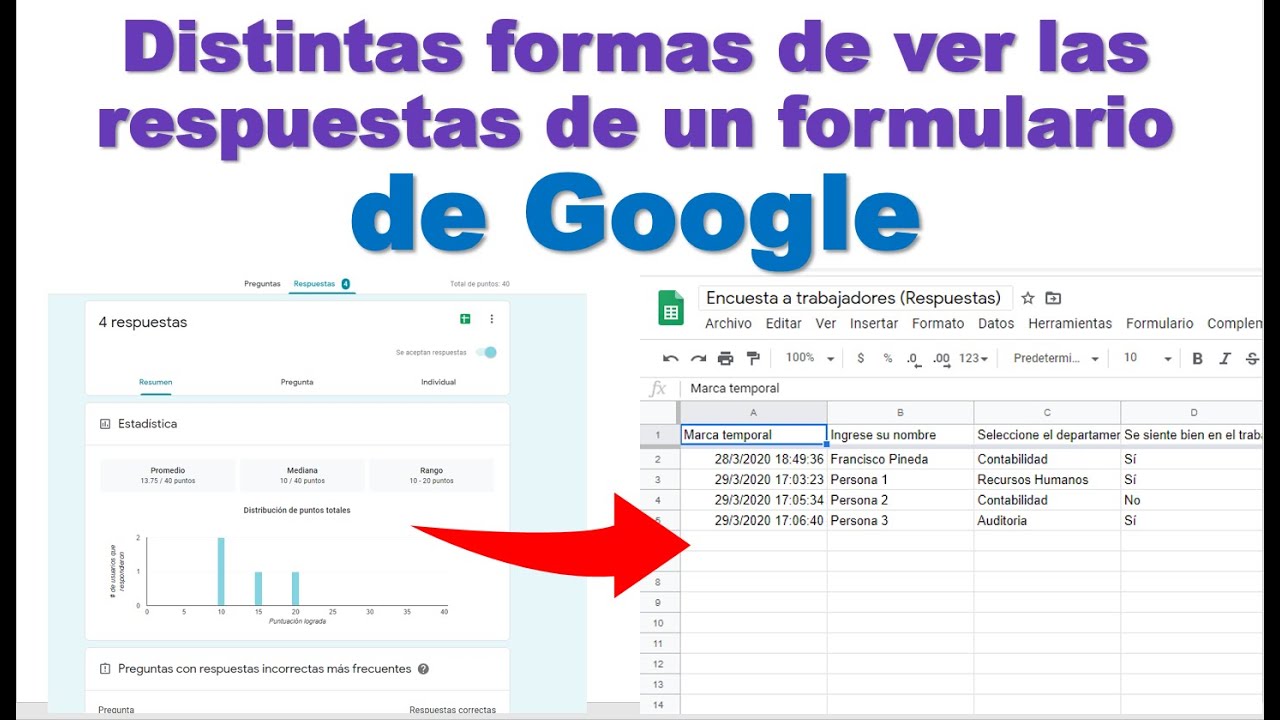Select the Pregunta sub-tab
This screenshot has height=720, width=1280.
point(297,382)
